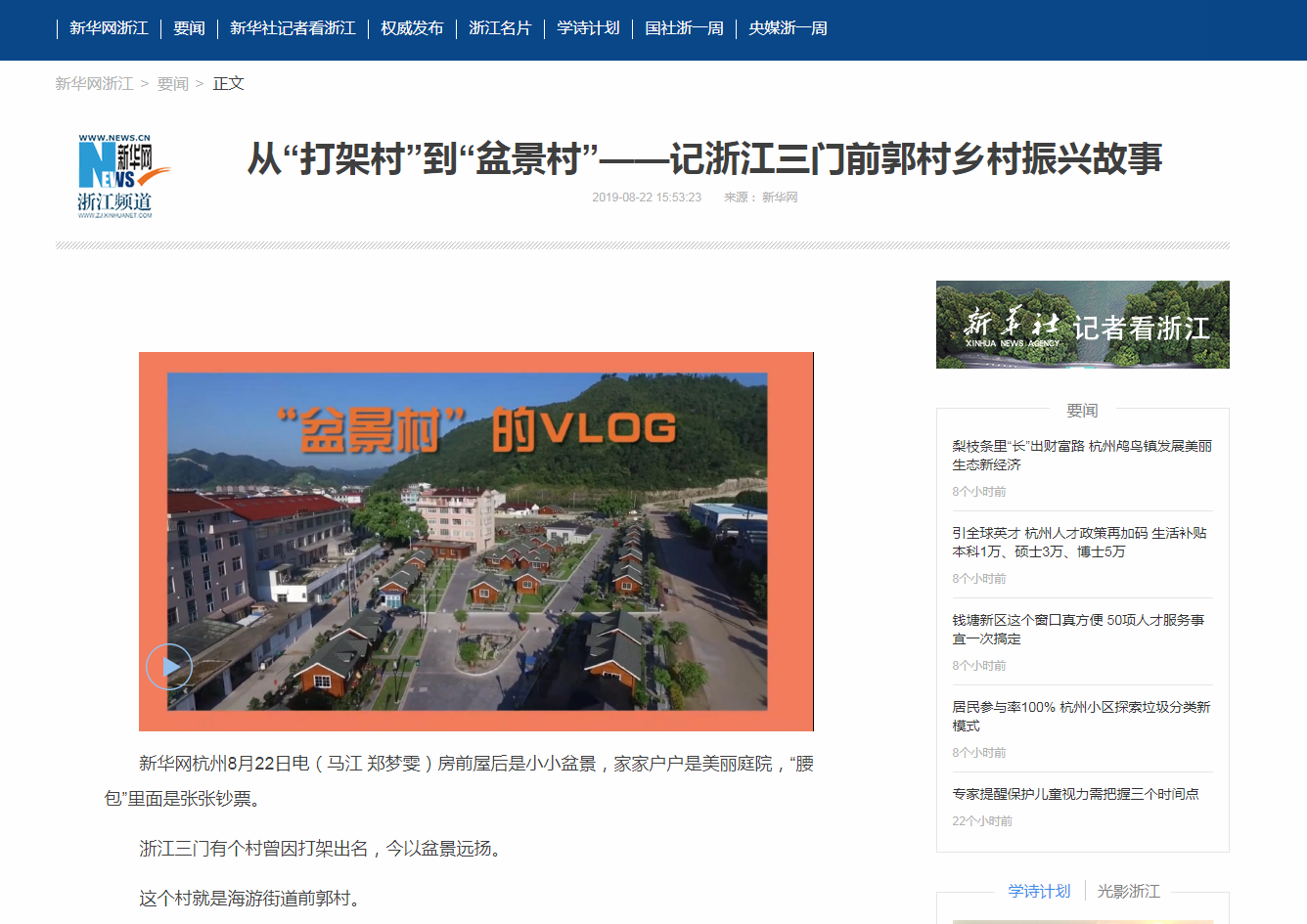Switch to the 光影浙江 sidebar tab
Image resolution: width=1307 pixels, height=924 pixels.
(1128, 891)
